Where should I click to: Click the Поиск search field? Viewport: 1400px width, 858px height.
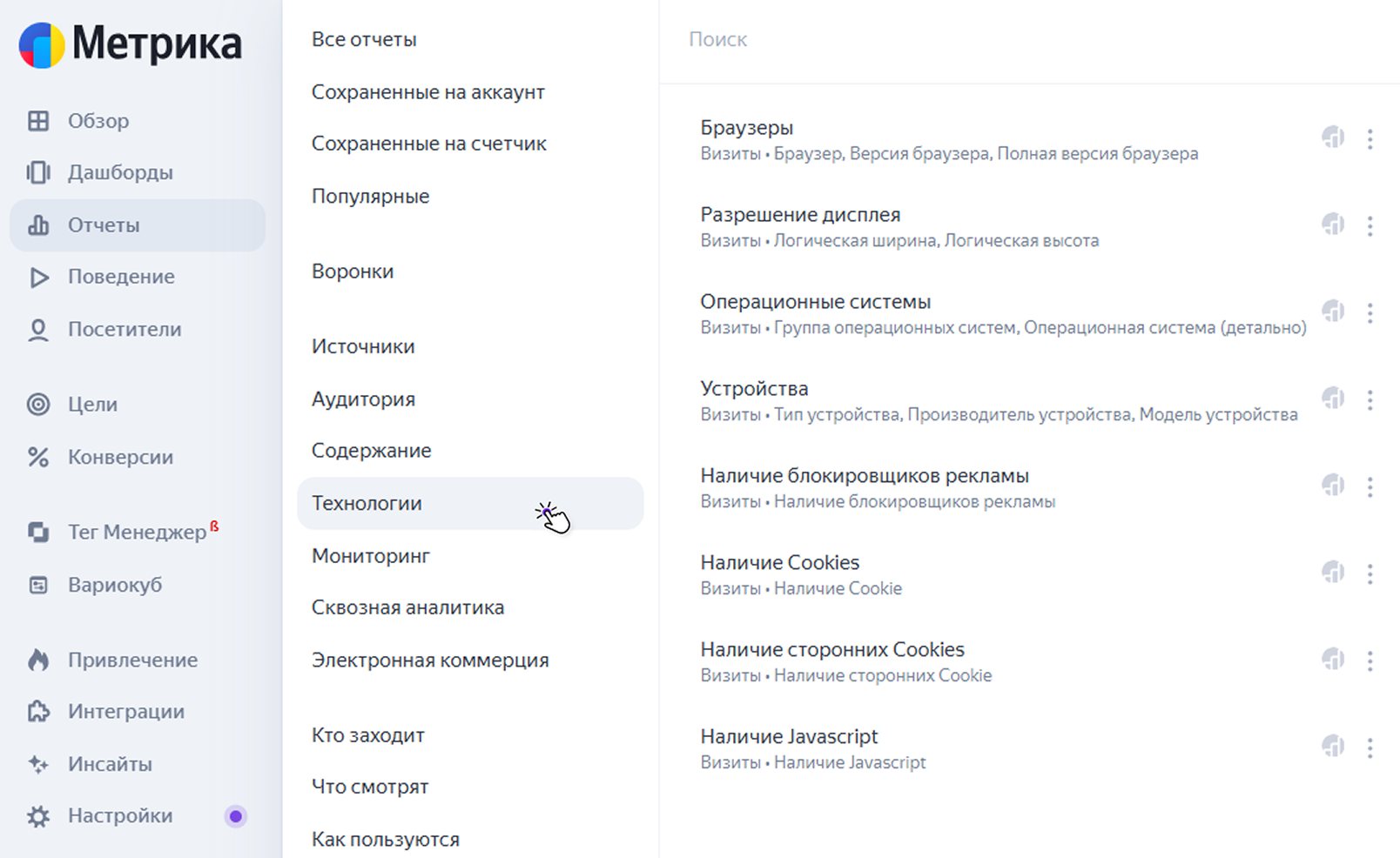point(1027,39)
